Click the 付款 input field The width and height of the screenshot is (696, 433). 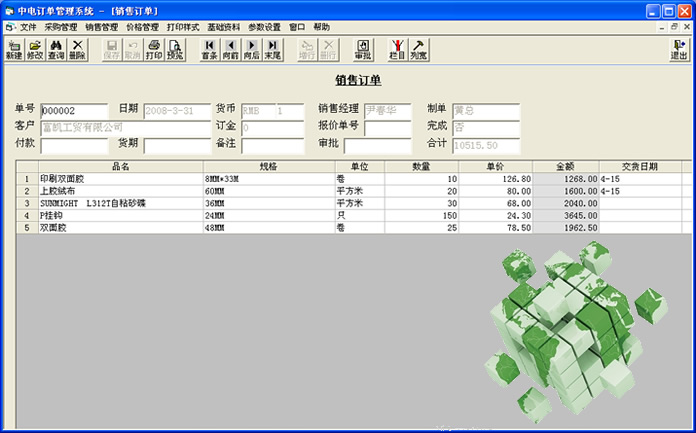pyautogui.click(x=74, y=146)
